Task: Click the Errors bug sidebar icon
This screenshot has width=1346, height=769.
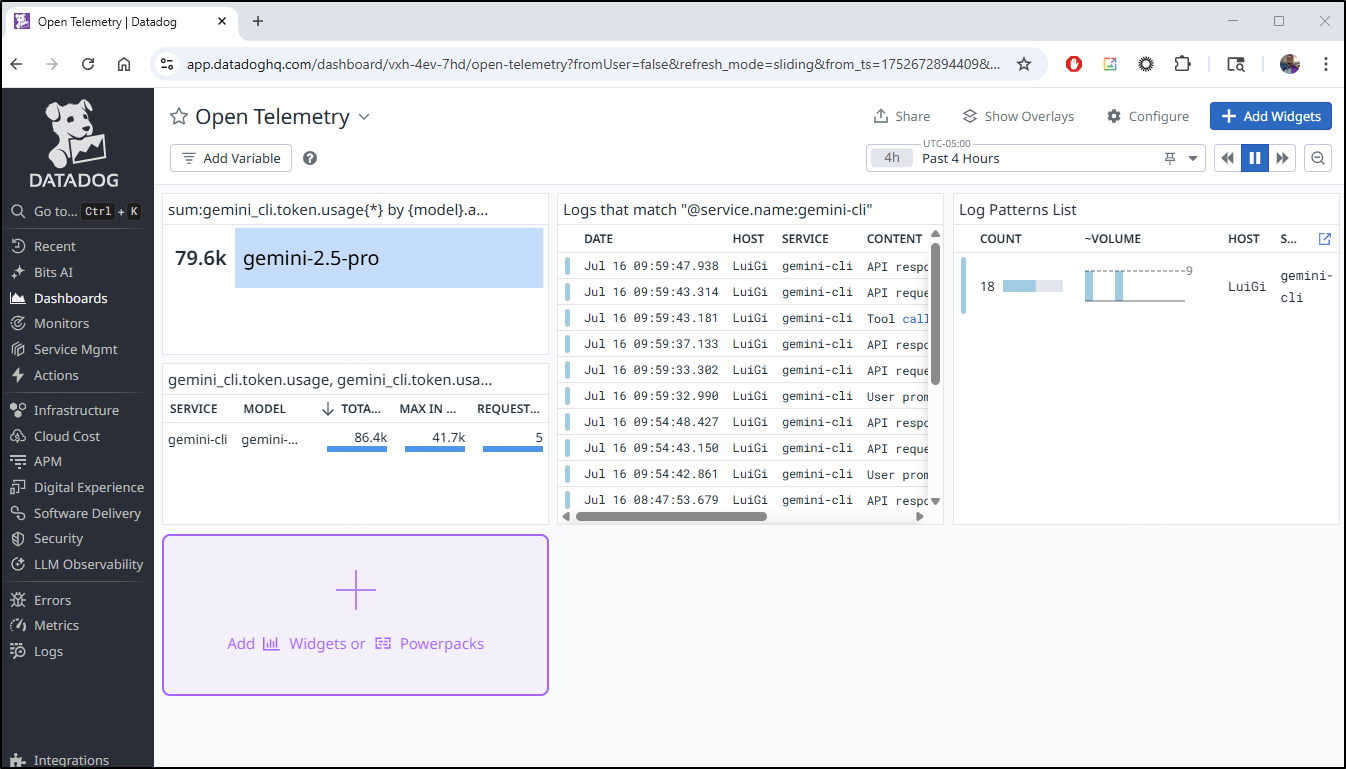Action: pyautogui.click(x=17, y=600)
